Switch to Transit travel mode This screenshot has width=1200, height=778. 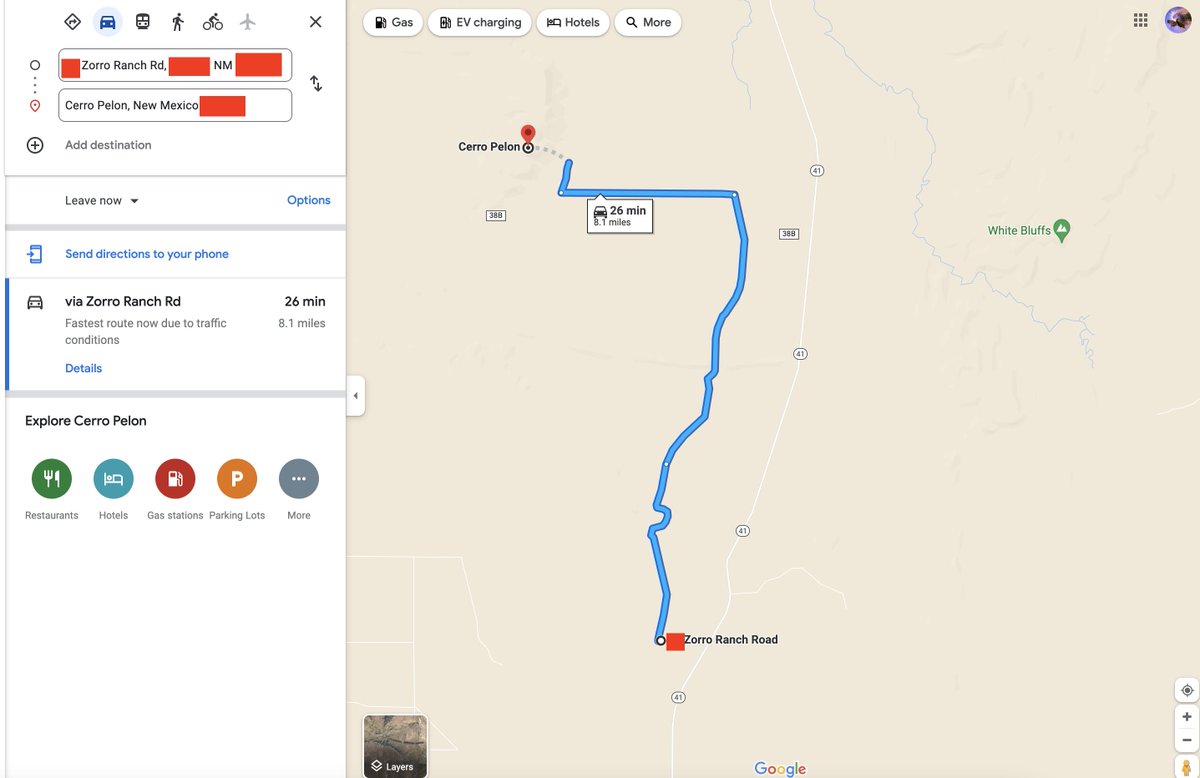(143, 22)
